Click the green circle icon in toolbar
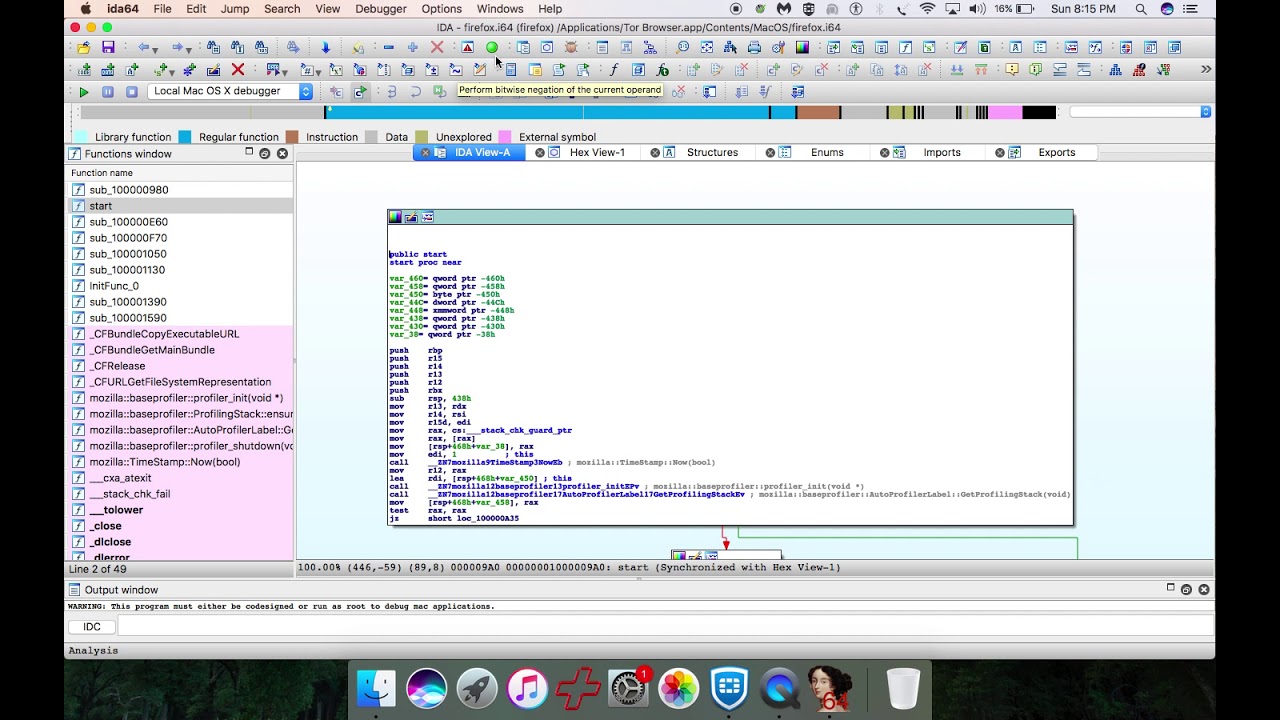The image size is (1280, 720). click(x=492, y=47)
